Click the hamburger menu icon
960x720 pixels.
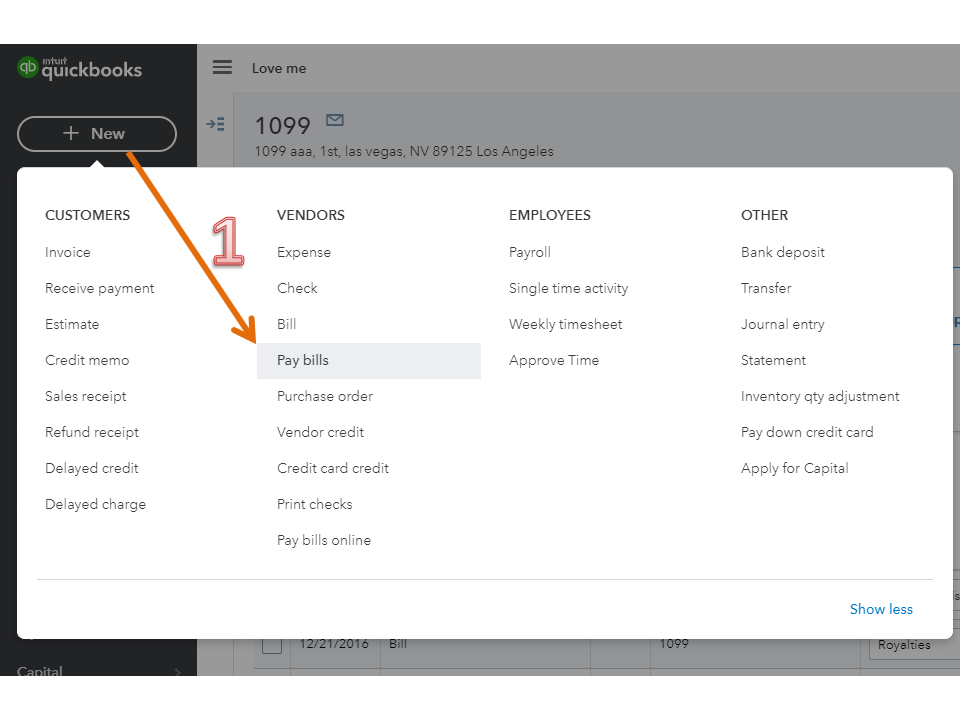(x=222, y=67)
